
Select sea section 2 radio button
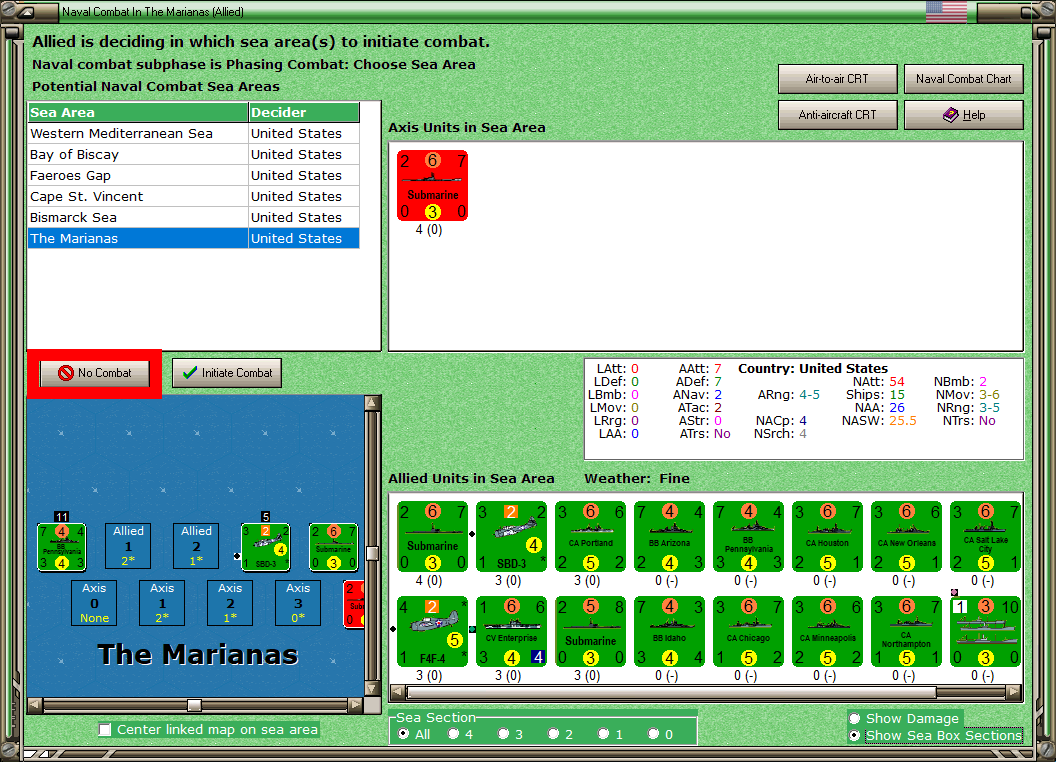(553, 734)
